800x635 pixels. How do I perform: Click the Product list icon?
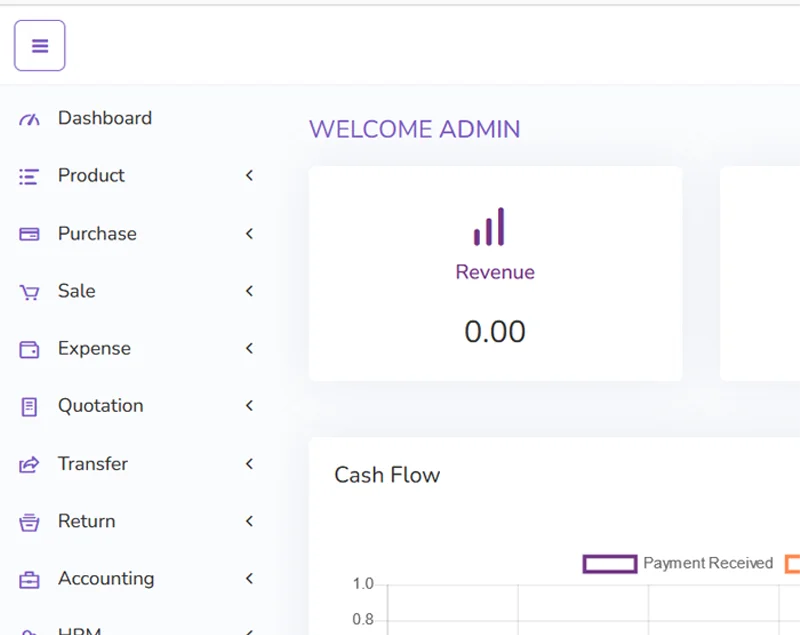pyautogui.click(x=29, y=177)
